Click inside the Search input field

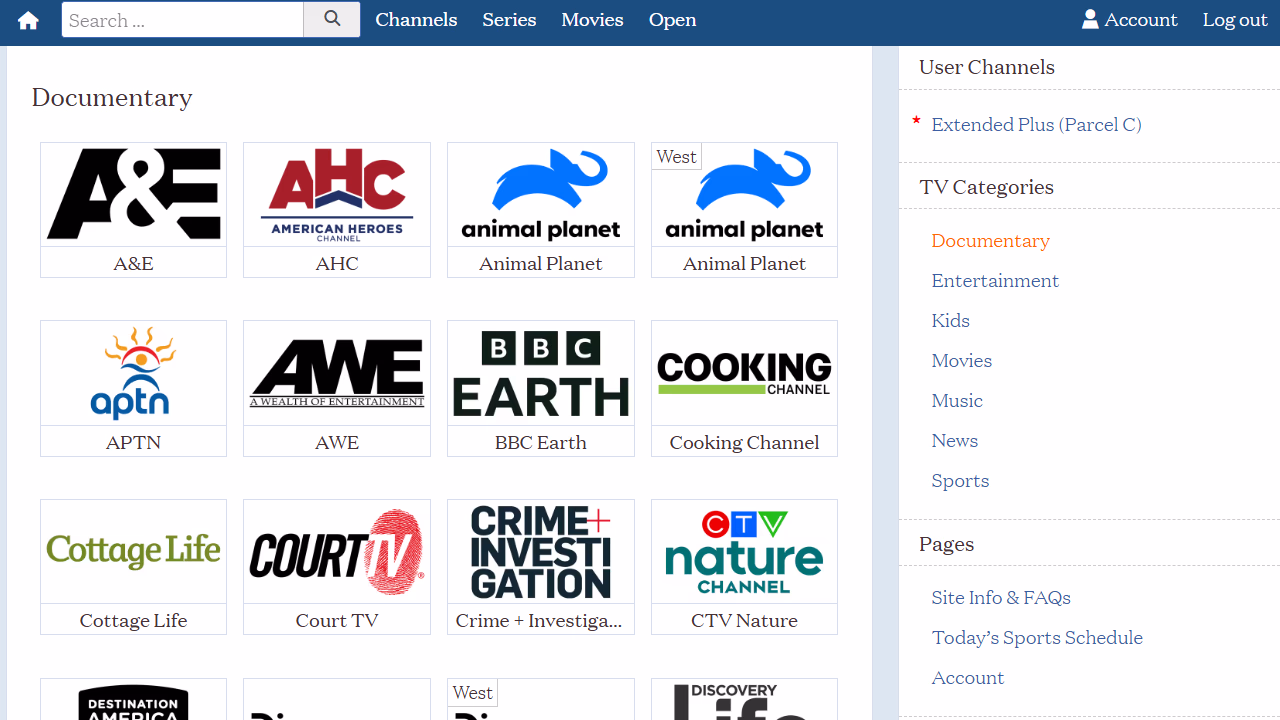[182, 20]
